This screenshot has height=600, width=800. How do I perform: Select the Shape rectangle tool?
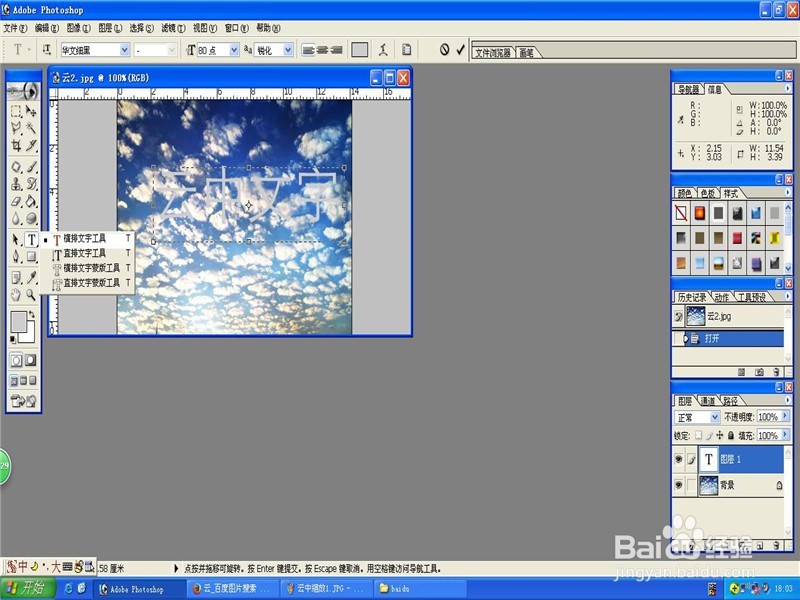31,256
